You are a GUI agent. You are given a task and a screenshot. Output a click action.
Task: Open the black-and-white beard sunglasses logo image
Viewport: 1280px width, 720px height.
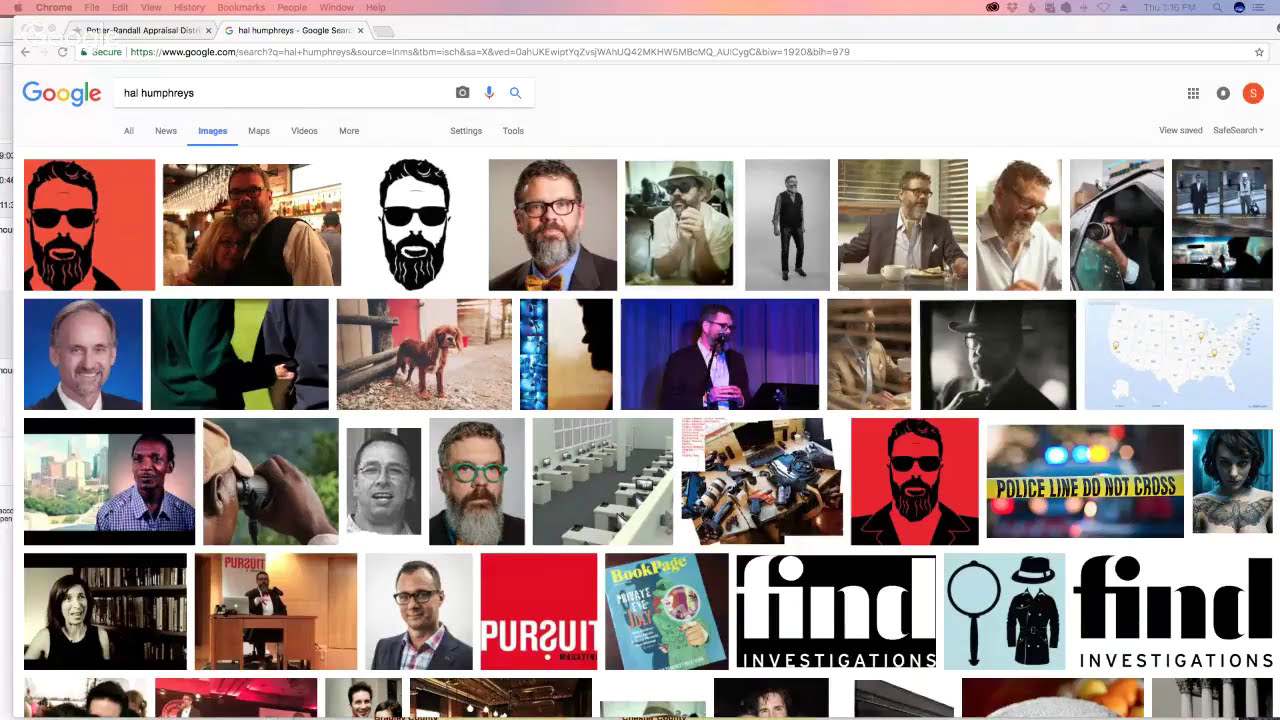pos(414,224)
